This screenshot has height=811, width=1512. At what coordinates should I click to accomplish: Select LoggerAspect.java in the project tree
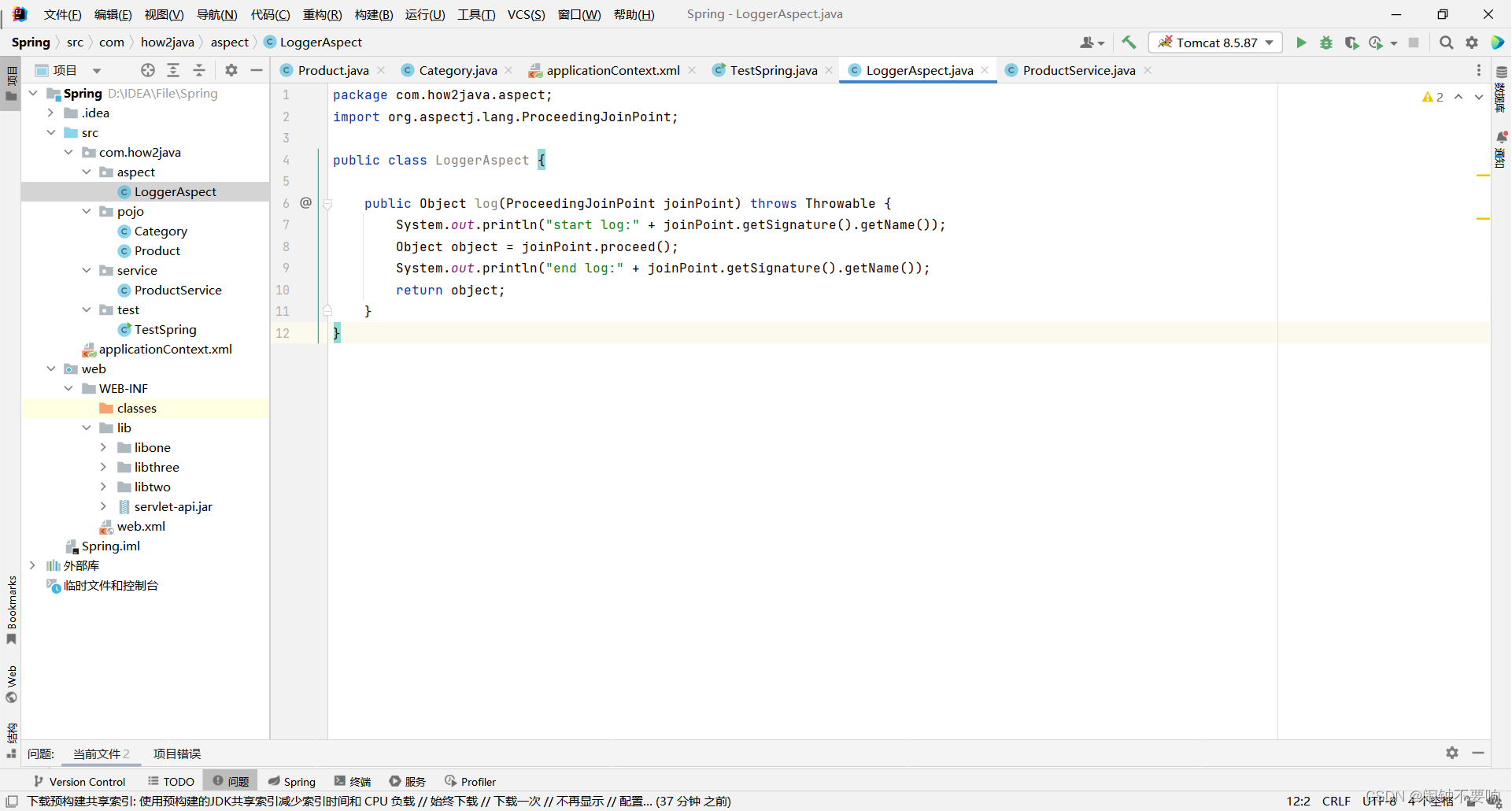pos(175,191)
